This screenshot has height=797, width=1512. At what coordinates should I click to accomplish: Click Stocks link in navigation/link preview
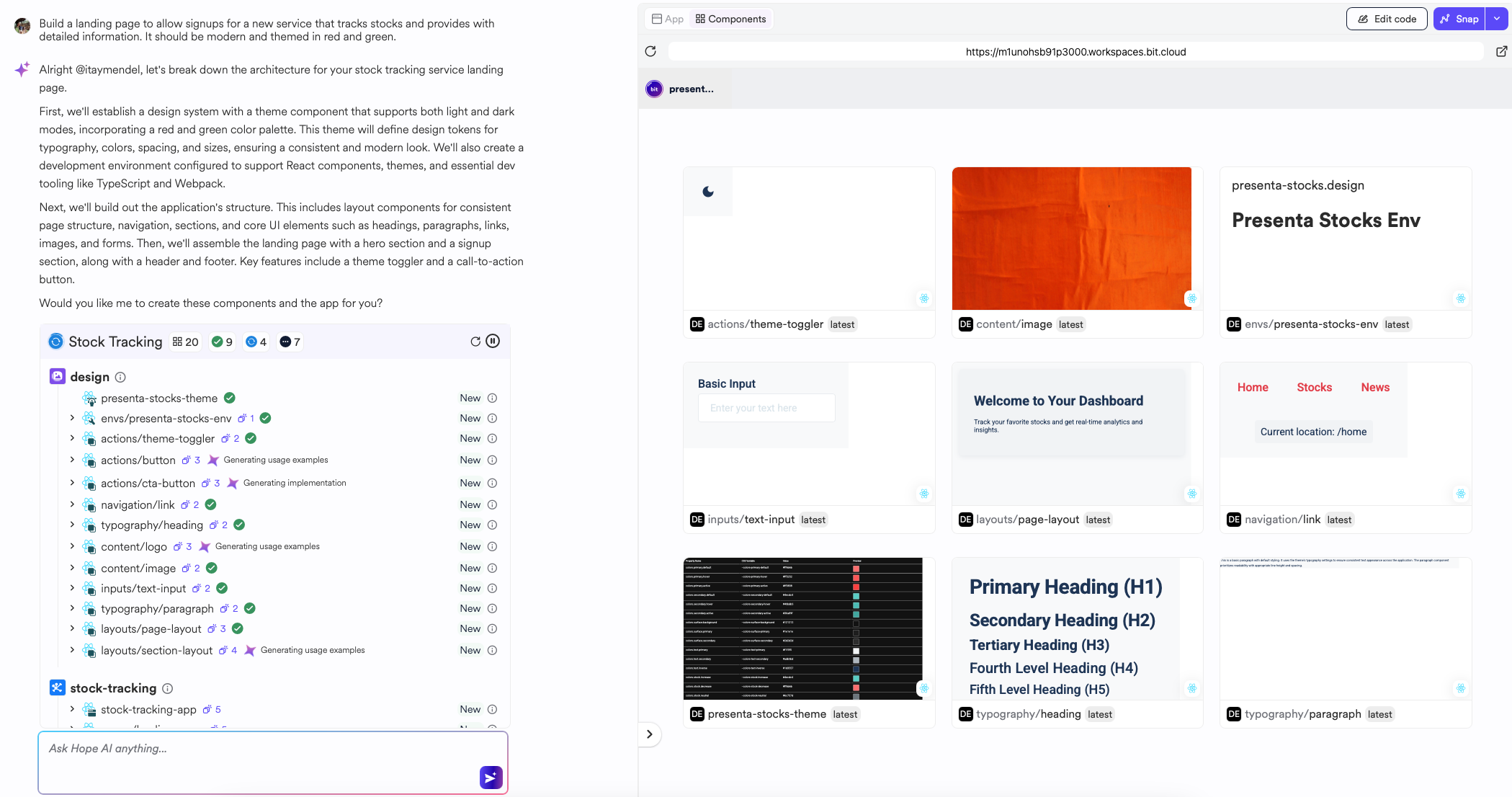[x=1314, y=387]
